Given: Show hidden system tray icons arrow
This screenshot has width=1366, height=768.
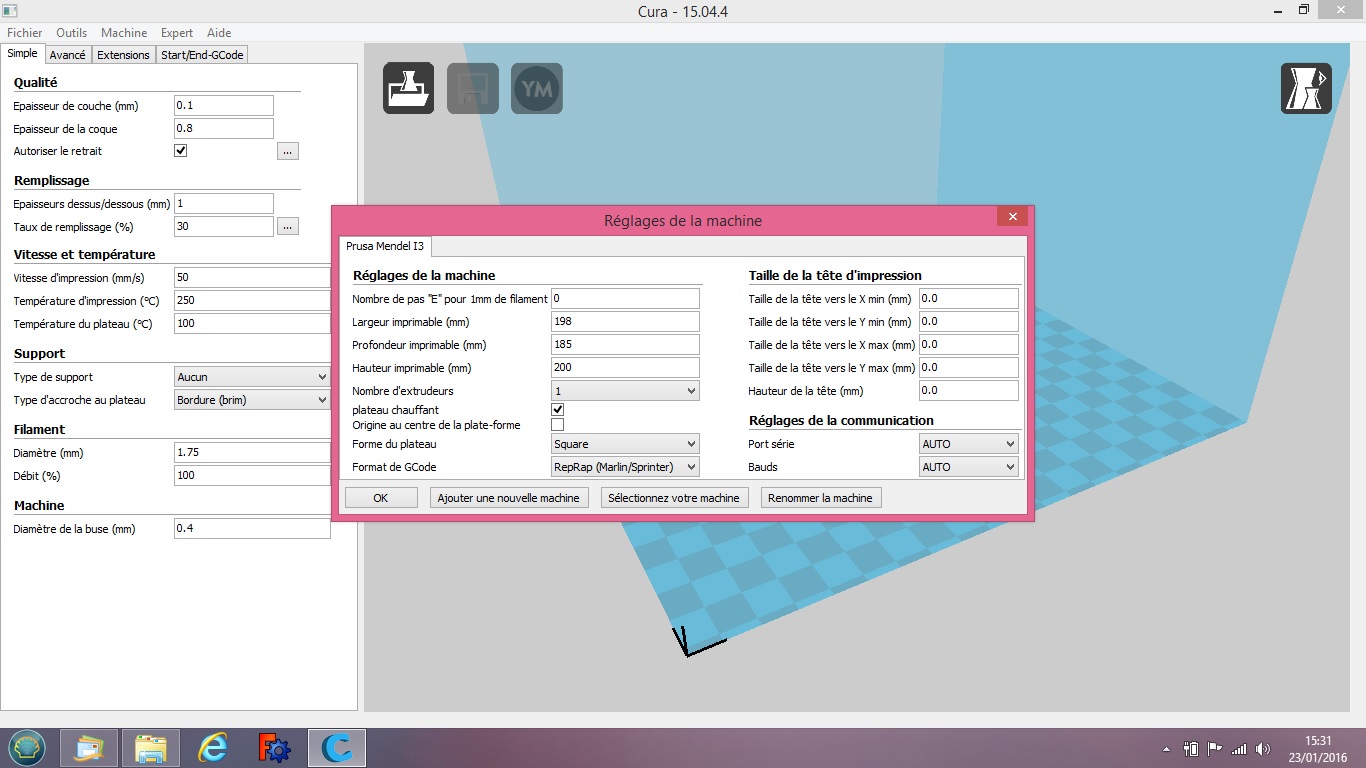Looking at the screenshot, I should (1166, 748).
